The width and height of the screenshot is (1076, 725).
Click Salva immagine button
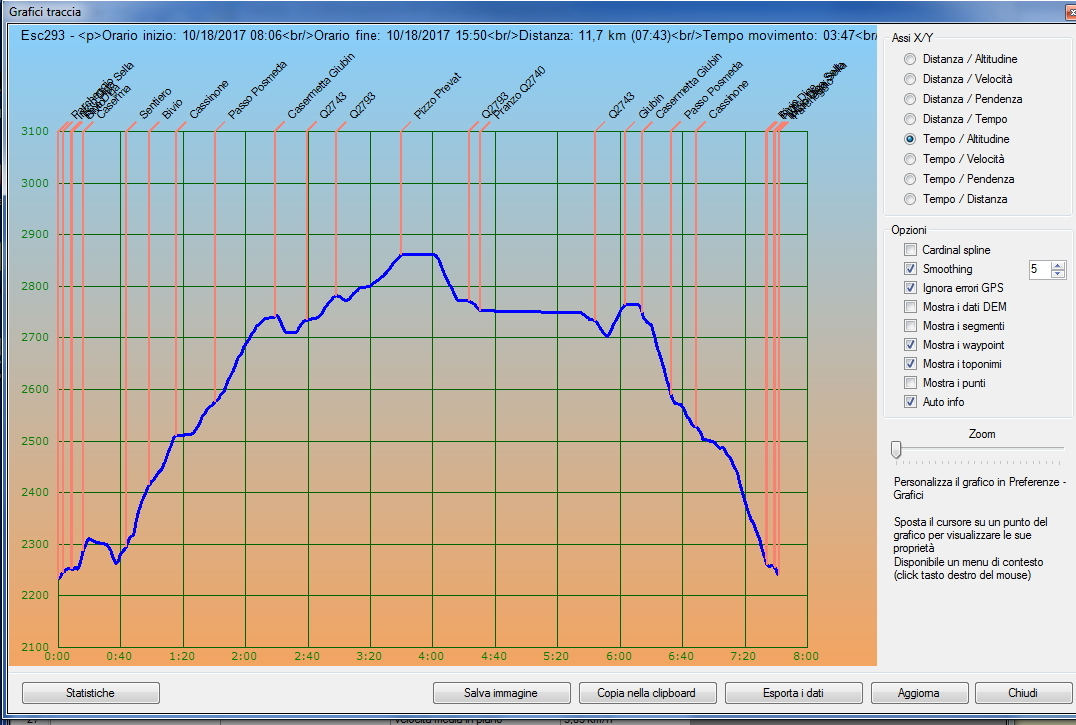click(501, 693)
